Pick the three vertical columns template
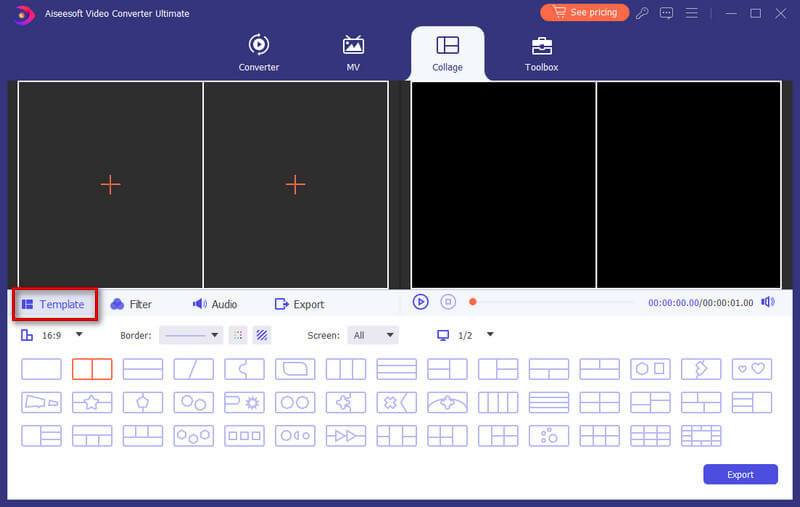Image resolution: width=800 pixels, height=507 pixels. coord(346,369)
